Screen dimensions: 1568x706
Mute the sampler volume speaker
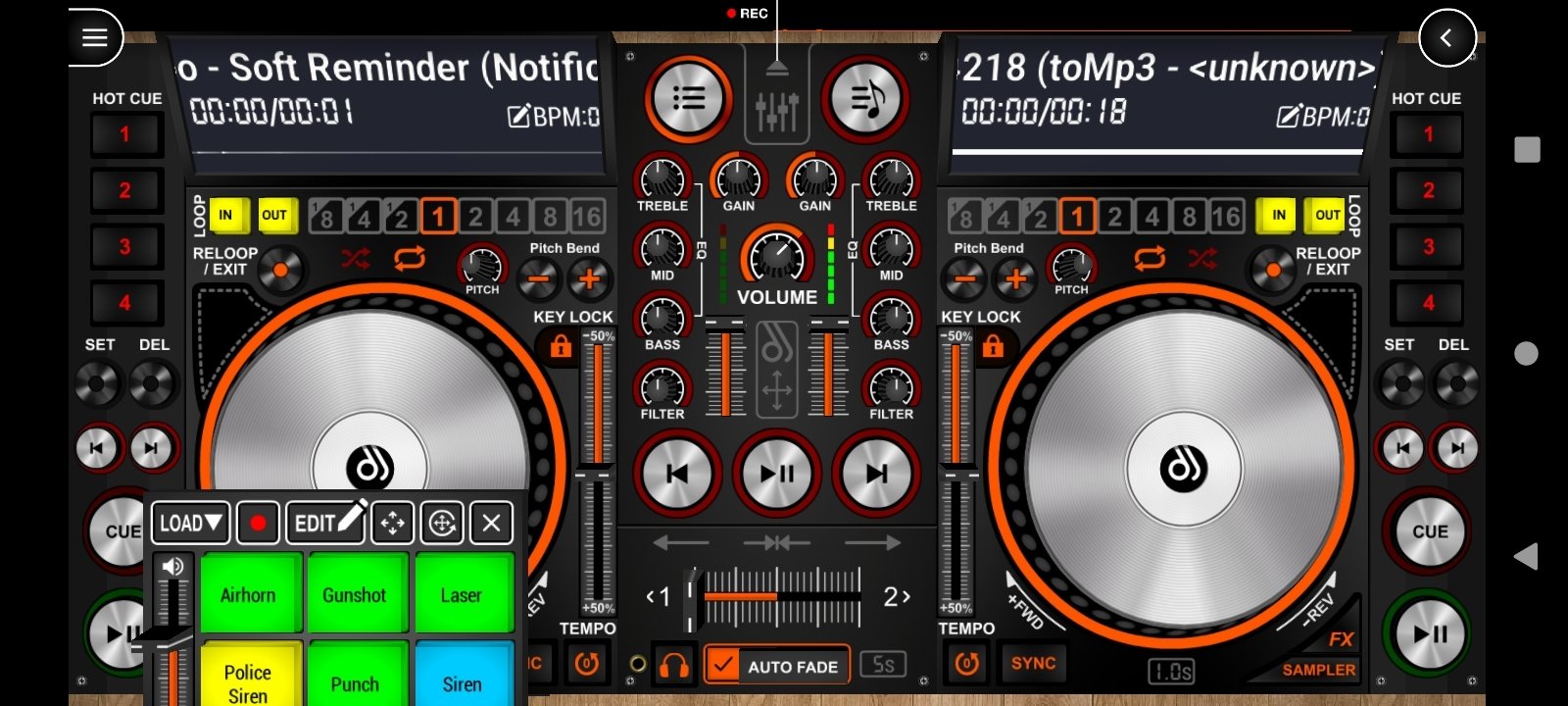173,566
